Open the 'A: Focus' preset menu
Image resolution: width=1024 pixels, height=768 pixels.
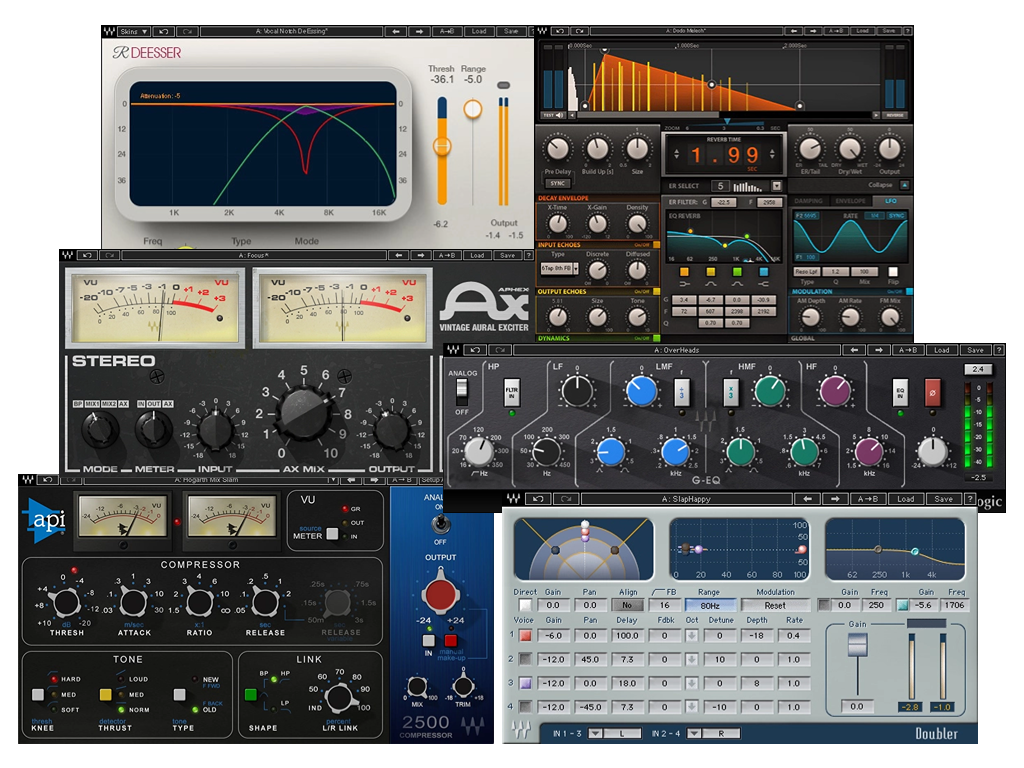pyautogui.click(x=253, y=255)
